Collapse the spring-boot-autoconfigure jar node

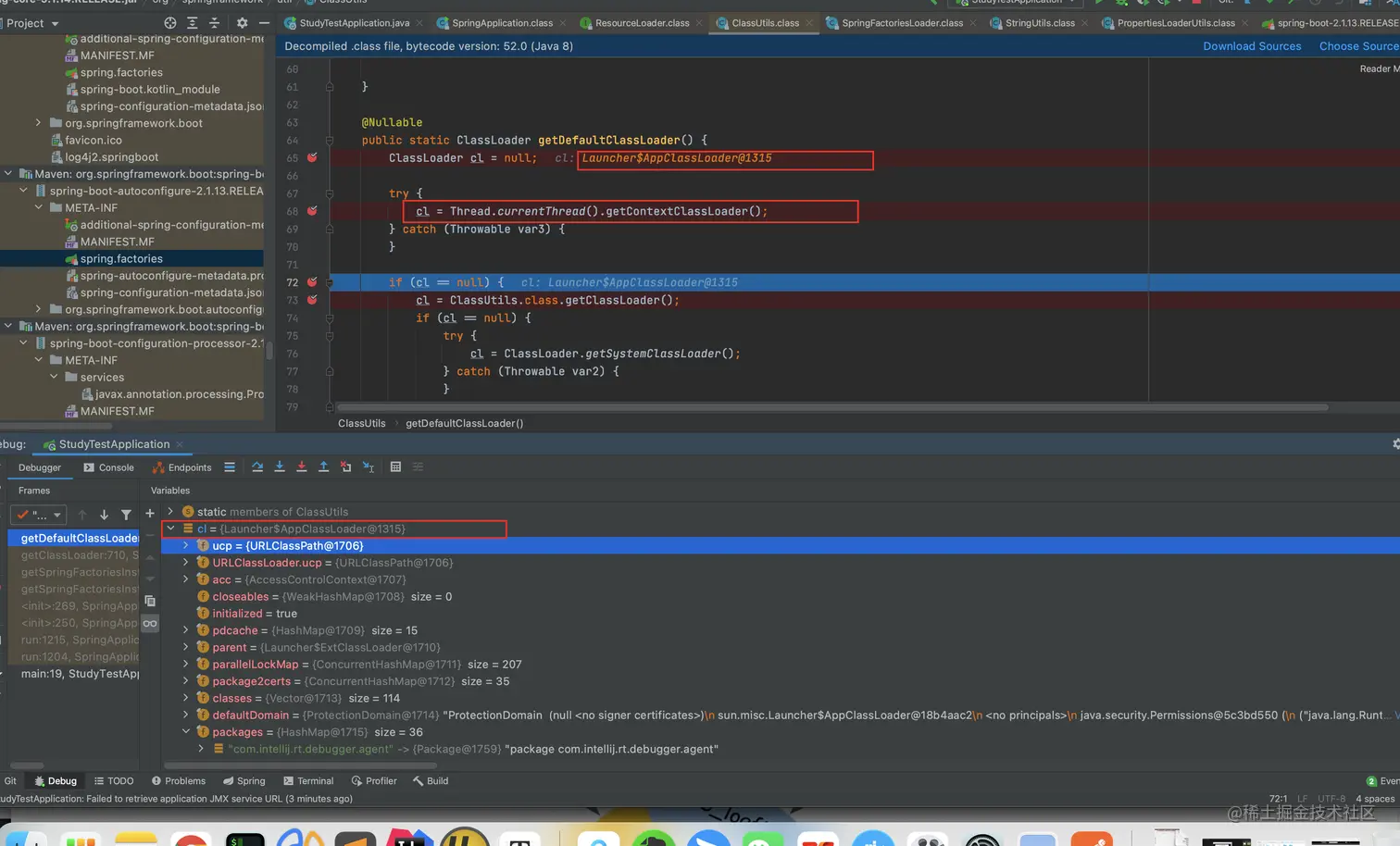tap(23, 191)
